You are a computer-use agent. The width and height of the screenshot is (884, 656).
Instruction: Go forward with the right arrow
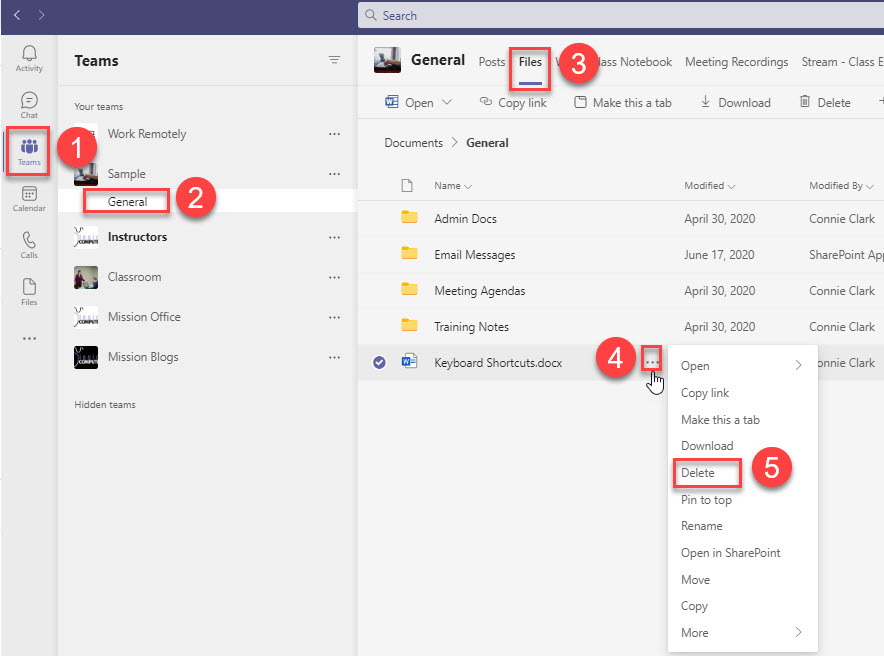41,15
